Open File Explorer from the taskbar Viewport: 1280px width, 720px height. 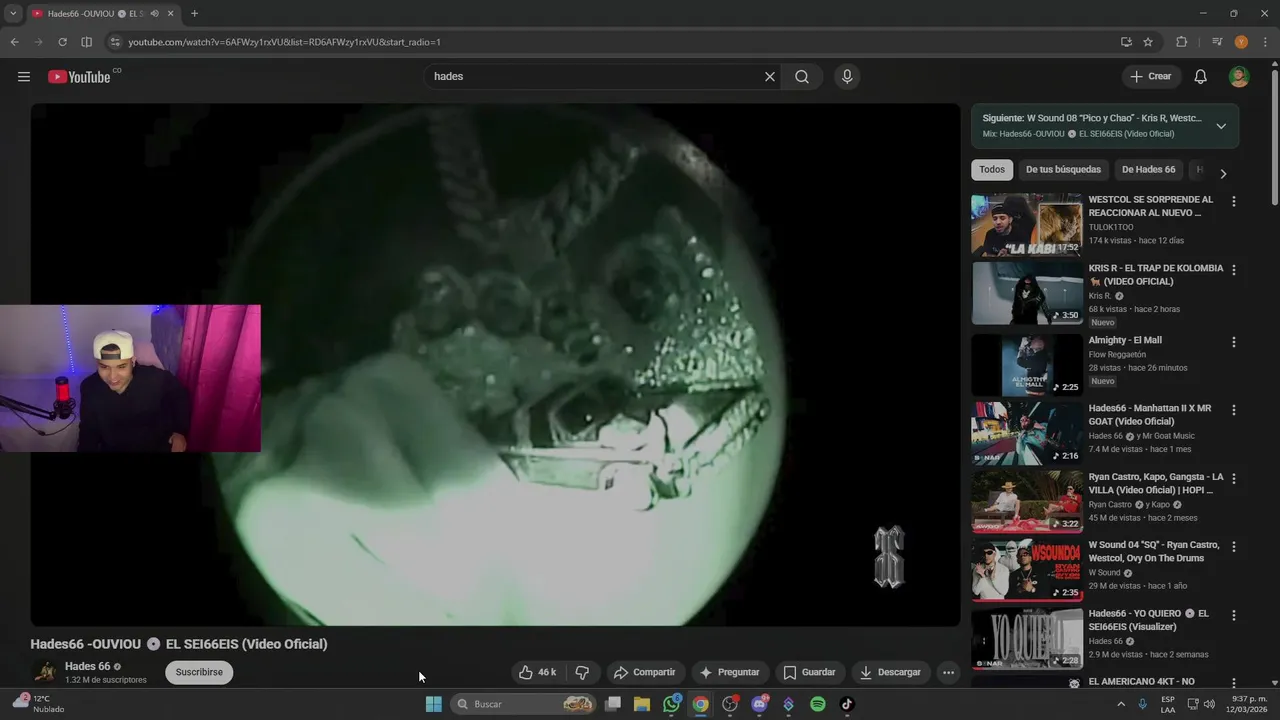pyautogui.click(x=642, y=704)
